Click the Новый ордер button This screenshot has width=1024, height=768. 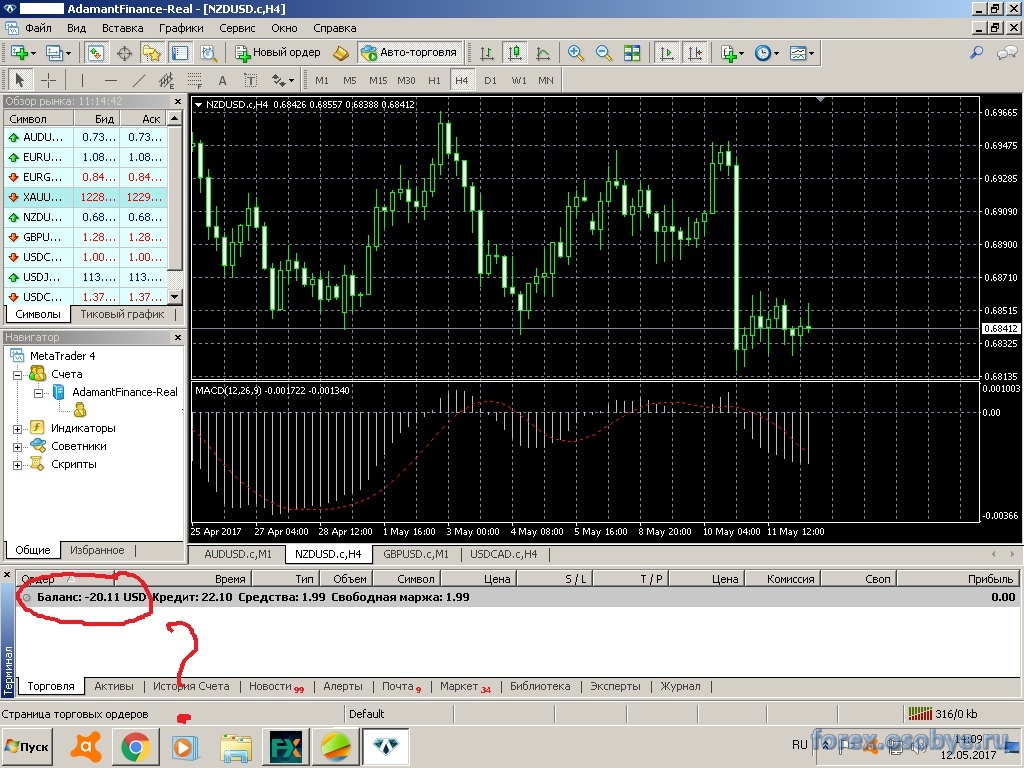click(278, 53)
